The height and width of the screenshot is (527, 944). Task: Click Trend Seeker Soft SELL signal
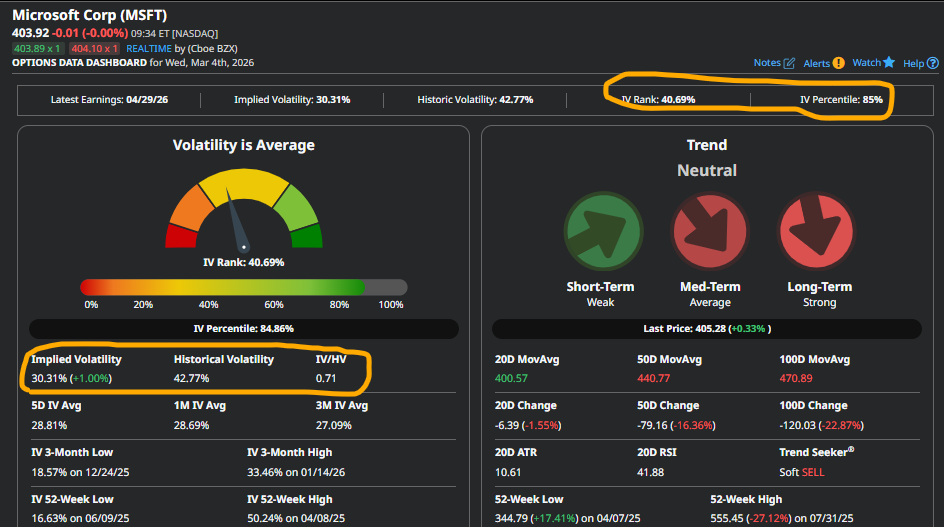coord(802,472)
